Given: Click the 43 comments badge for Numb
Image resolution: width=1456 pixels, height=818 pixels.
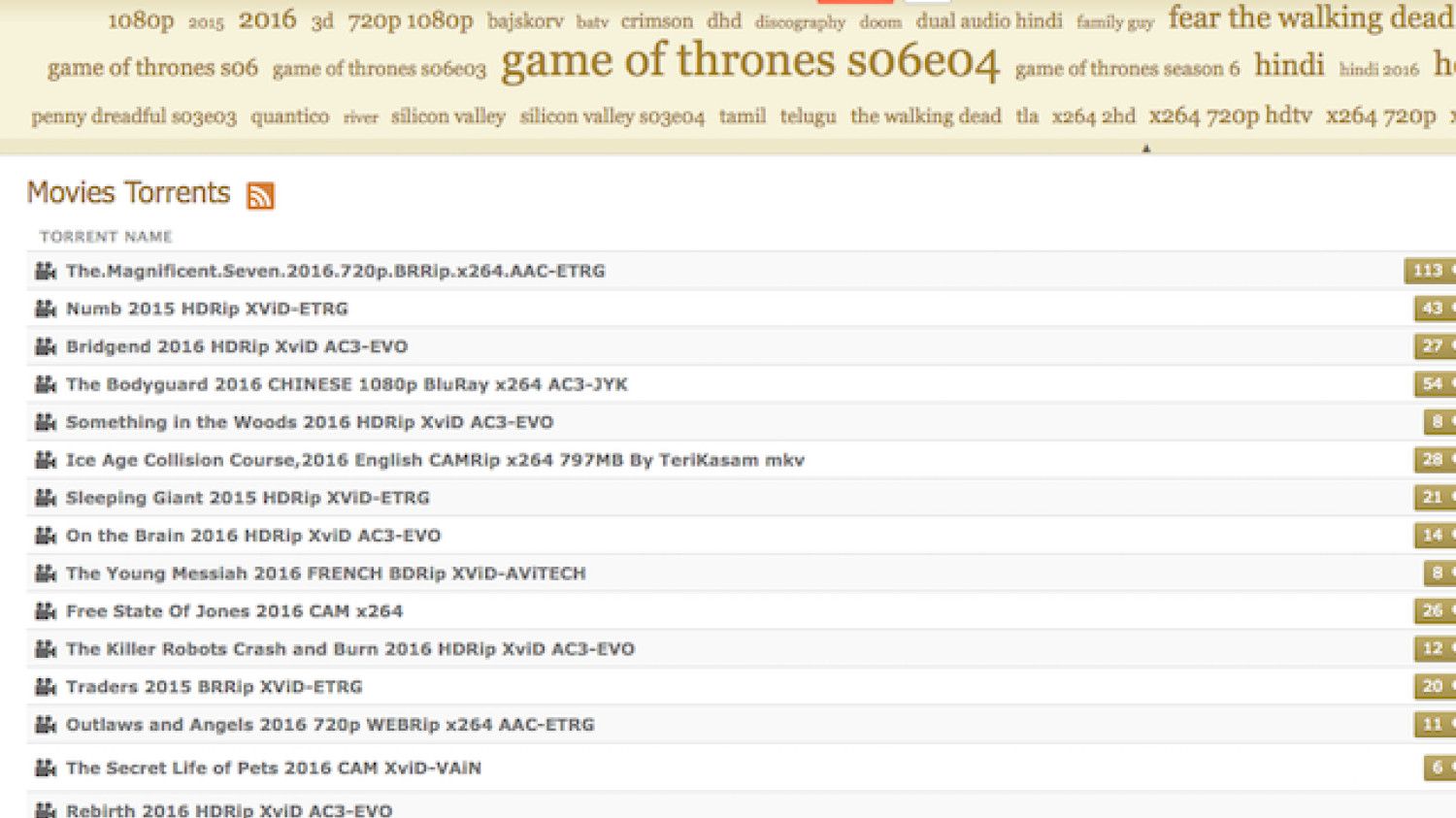Looking at the screenshot, I should click(1435, 309).
